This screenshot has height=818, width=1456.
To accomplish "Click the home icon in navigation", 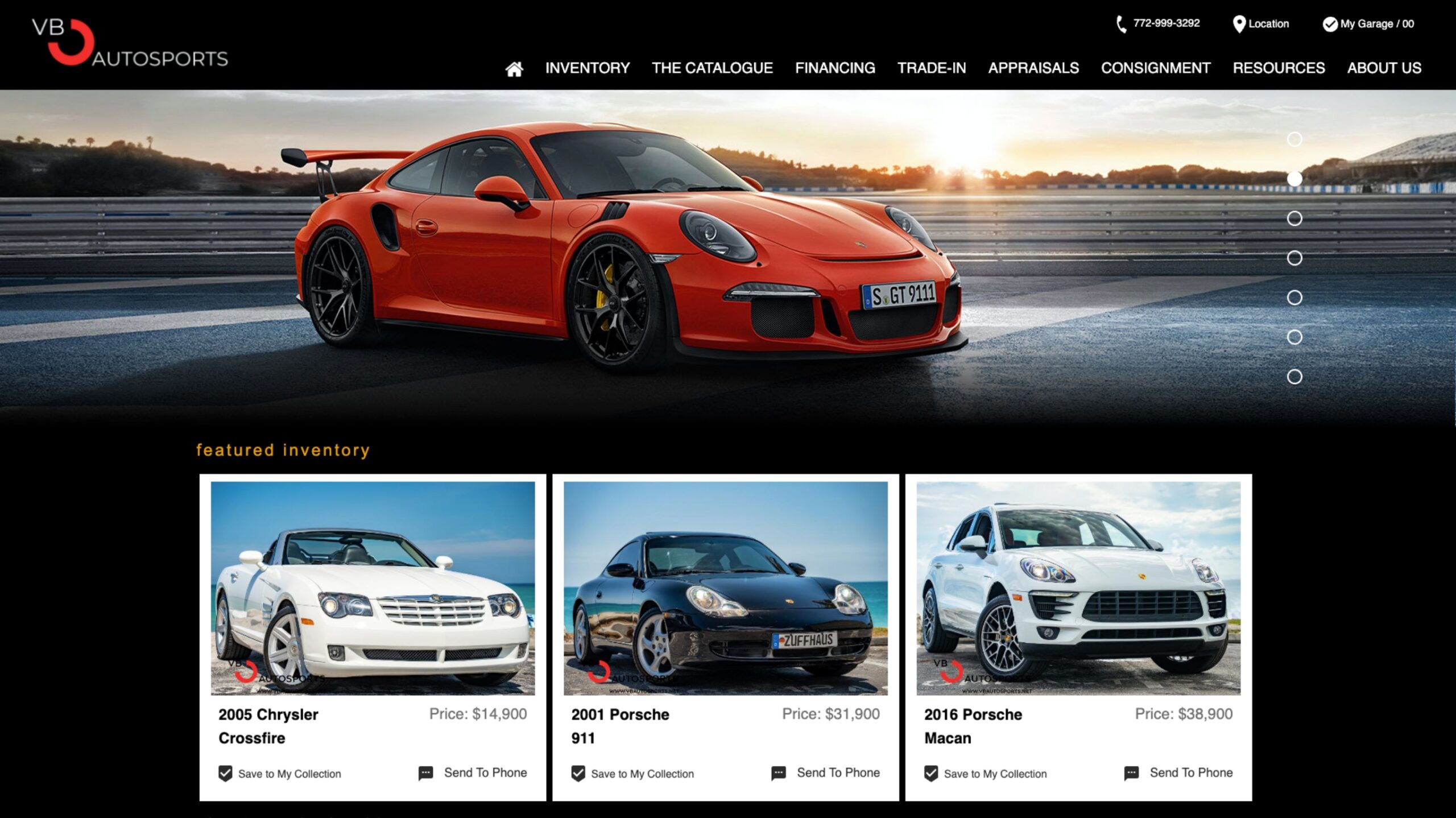I will (514, 69).
